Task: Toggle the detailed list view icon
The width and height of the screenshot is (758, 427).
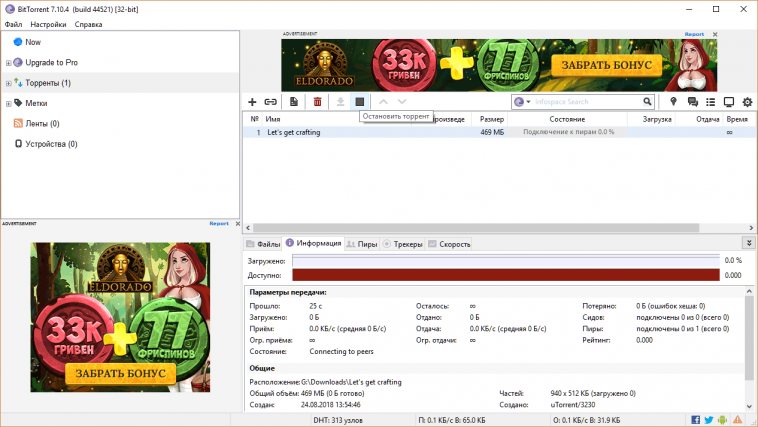Action: [710, 102]
